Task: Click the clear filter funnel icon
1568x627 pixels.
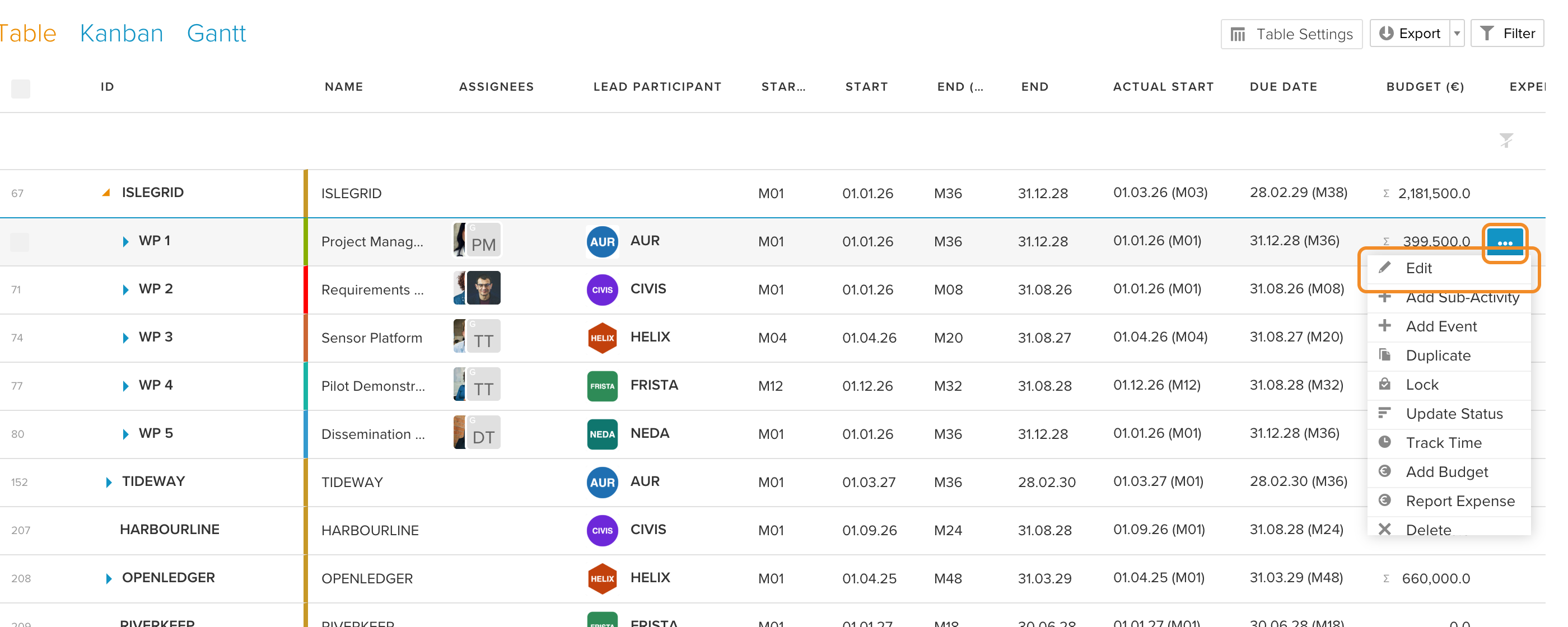Action: click(1506, 141)
